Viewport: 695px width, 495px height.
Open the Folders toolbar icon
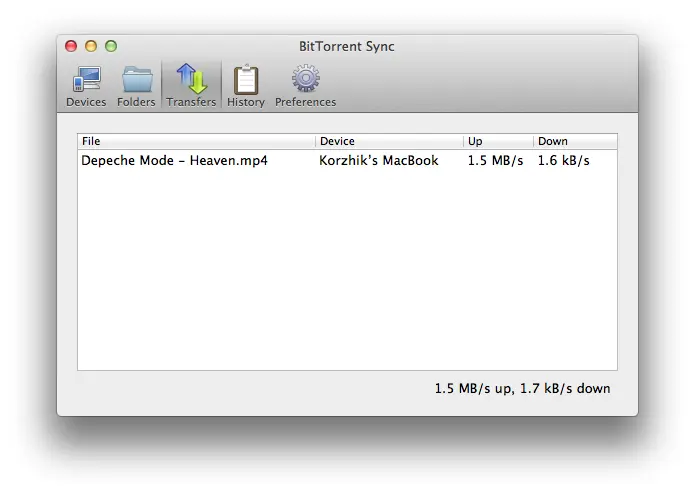tap(137, 79)
